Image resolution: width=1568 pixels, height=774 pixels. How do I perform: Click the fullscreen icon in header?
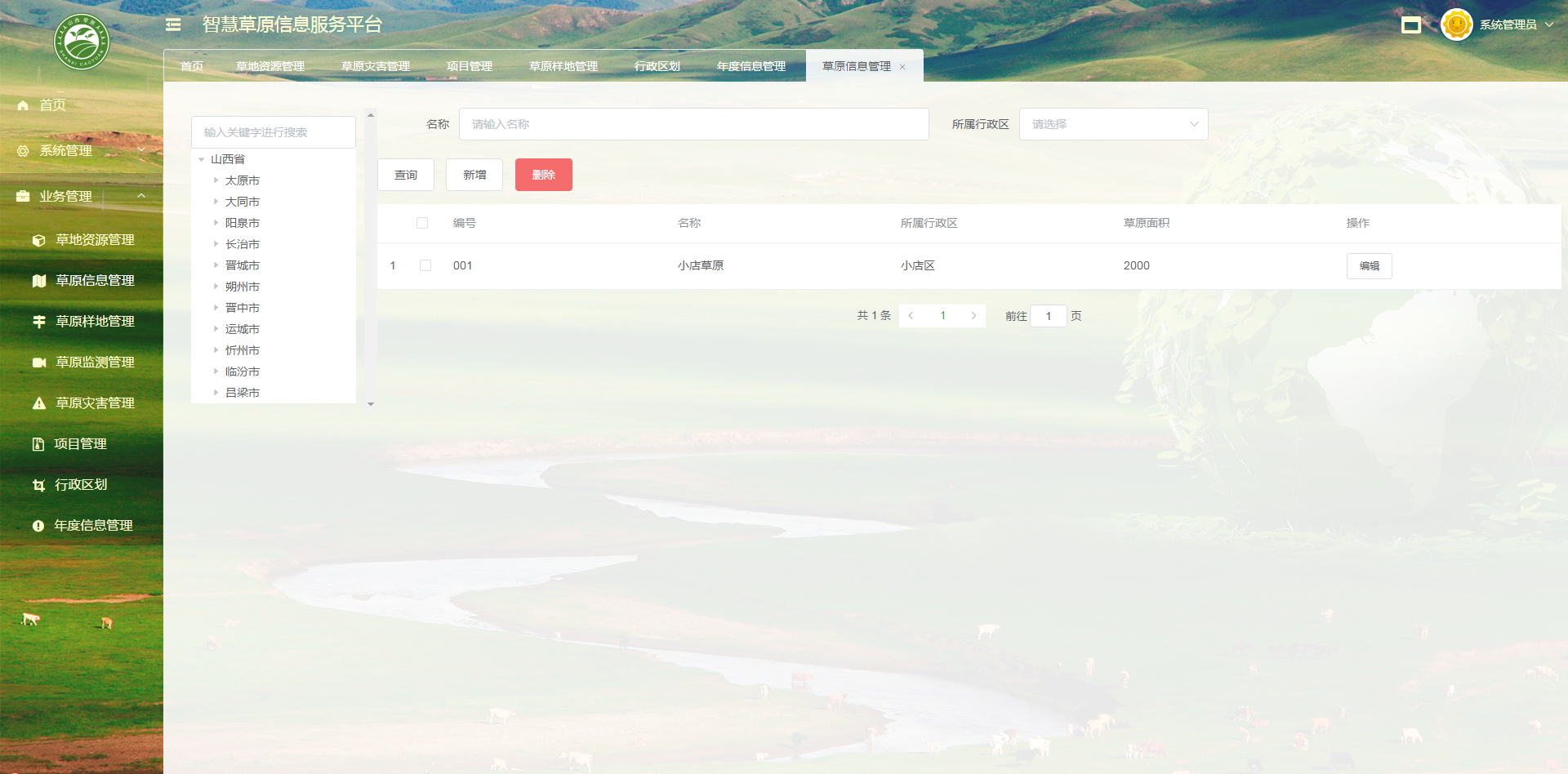point(1410,25)
